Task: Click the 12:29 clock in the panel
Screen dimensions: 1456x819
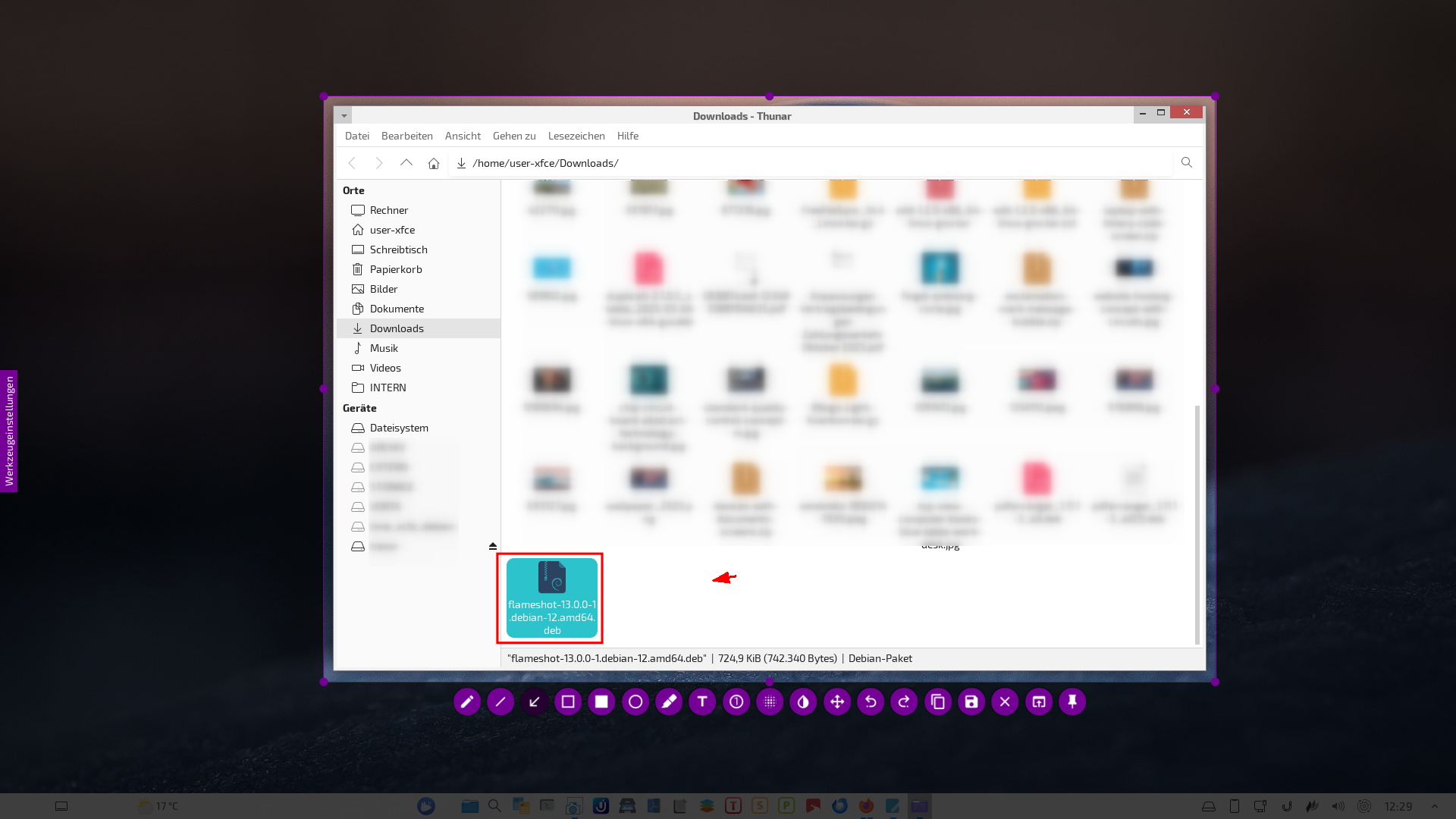Action: click(x=1398, y=806)
